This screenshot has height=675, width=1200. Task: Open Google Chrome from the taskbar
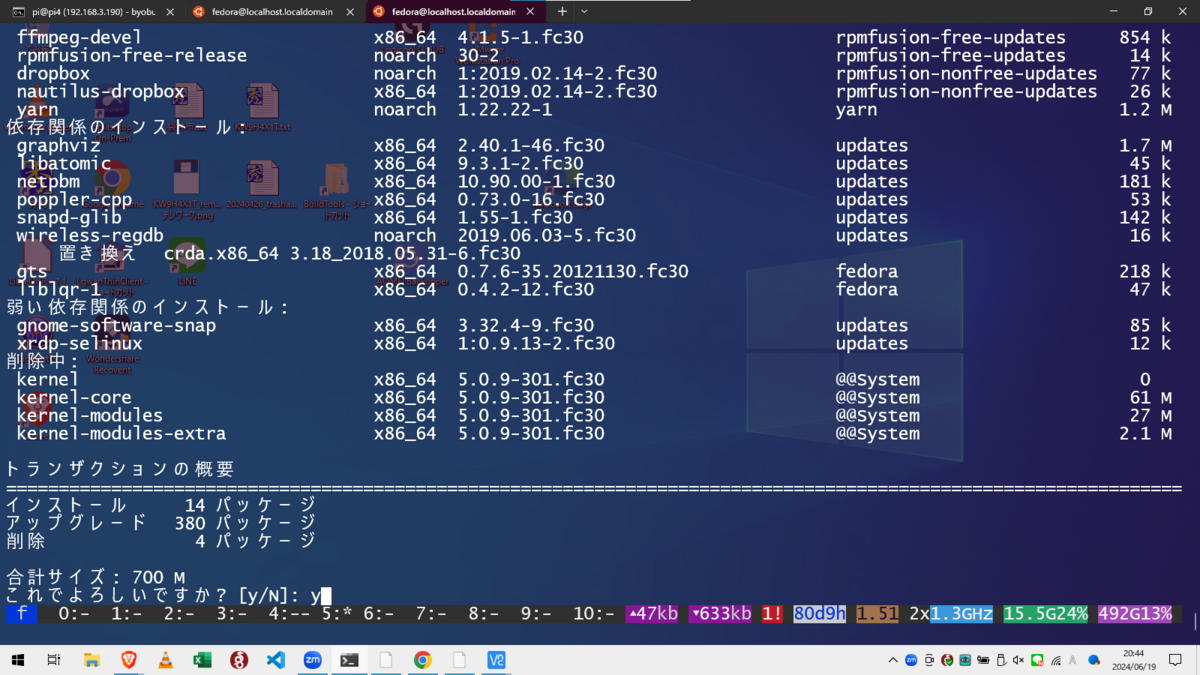[x=421, y=660]
